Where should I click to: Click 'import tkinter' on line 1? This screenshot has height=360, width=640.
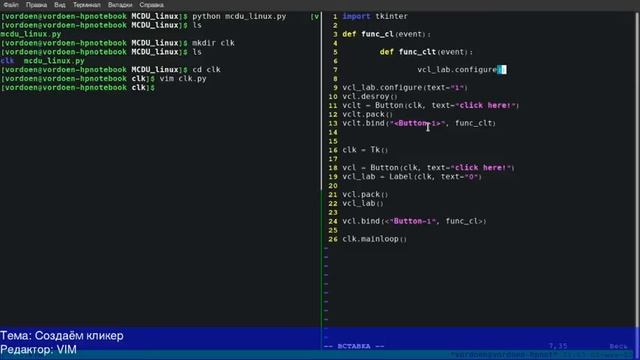click(375, 16)
